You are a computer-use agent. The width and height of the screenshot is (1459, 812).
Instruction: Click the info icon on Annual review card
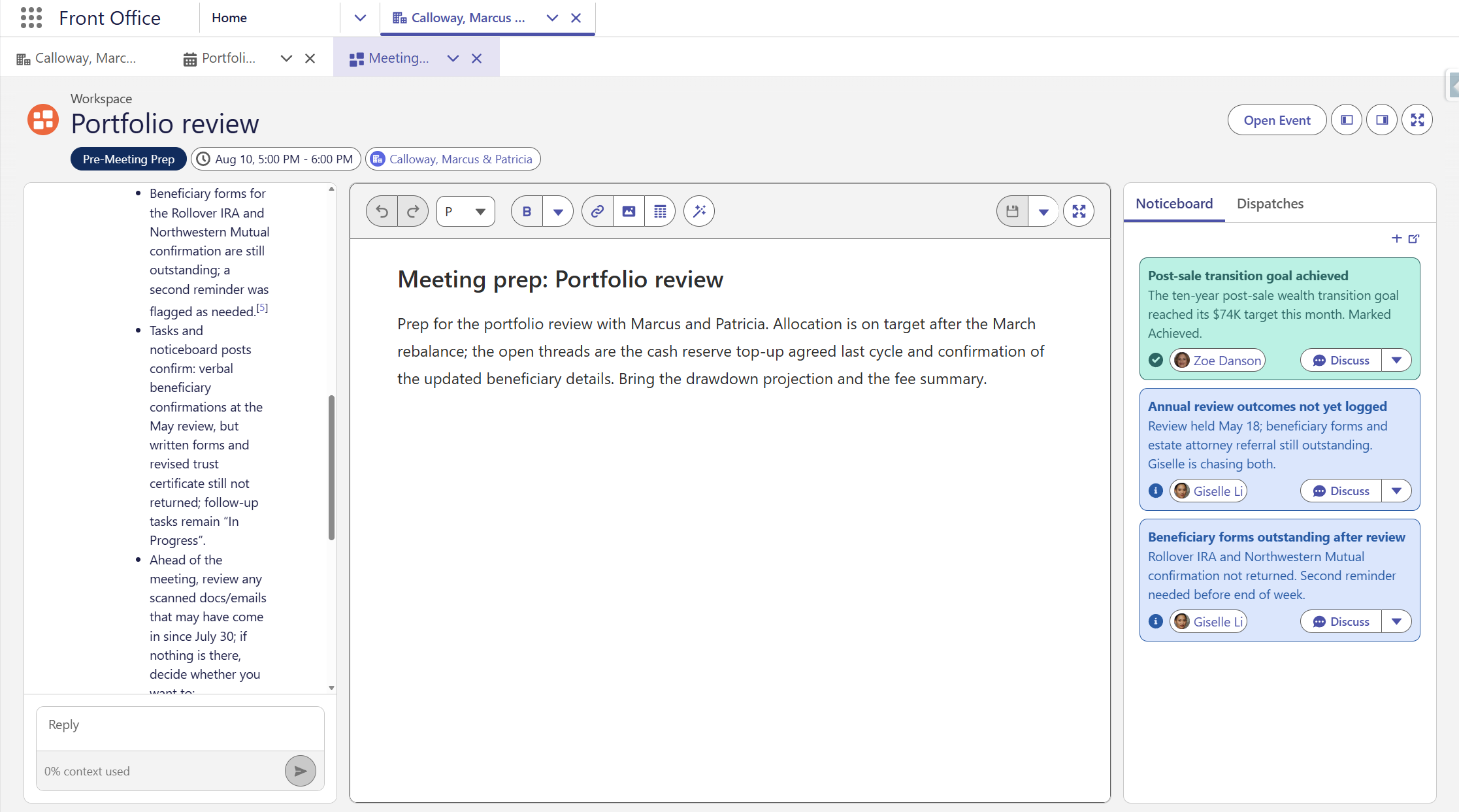1156,491
